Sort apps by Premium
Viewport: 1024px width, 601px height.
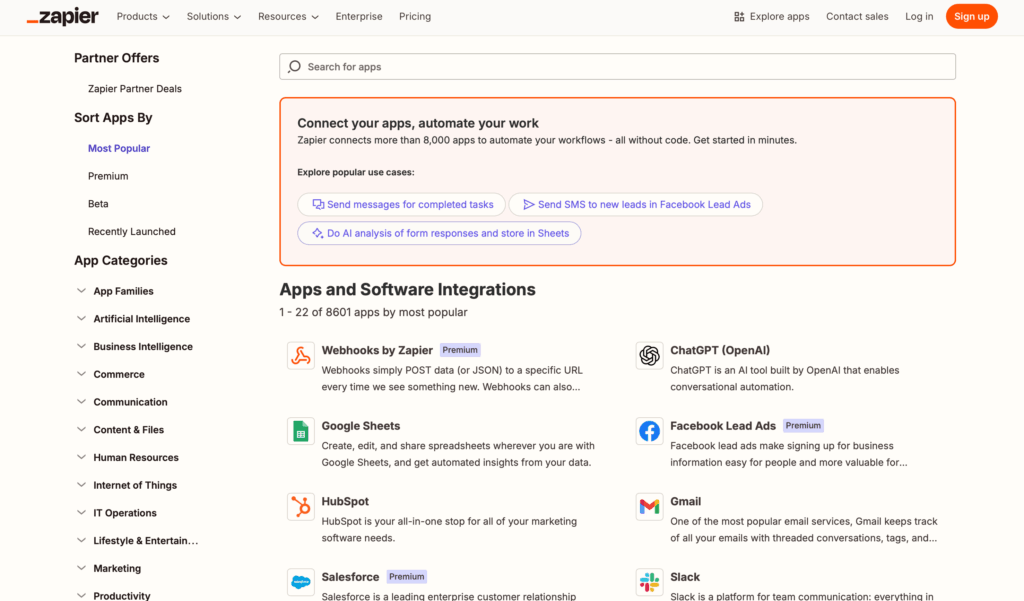[108, 176]
